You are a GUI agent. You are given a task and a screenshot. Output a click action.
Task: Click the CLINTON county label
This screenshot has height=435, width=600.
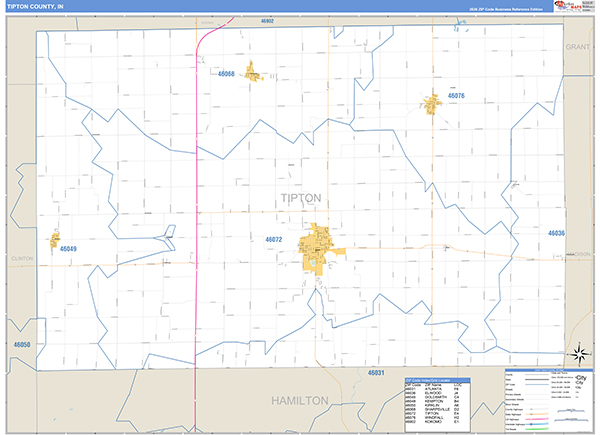coord(22,258)
